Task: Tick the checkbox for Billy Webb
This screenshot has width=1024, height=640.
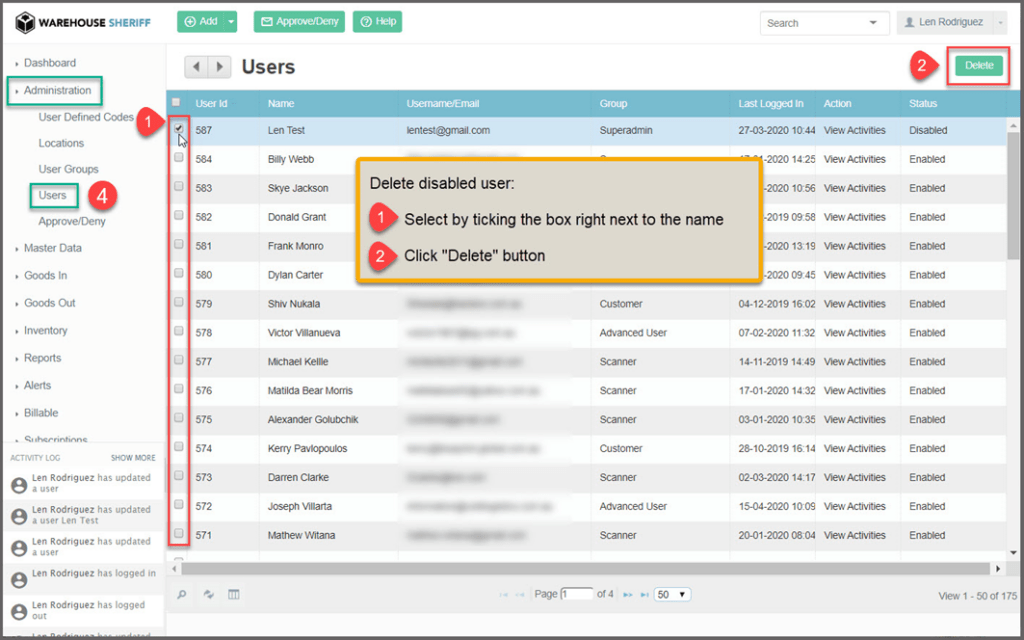Action: [x=179, y=158]
